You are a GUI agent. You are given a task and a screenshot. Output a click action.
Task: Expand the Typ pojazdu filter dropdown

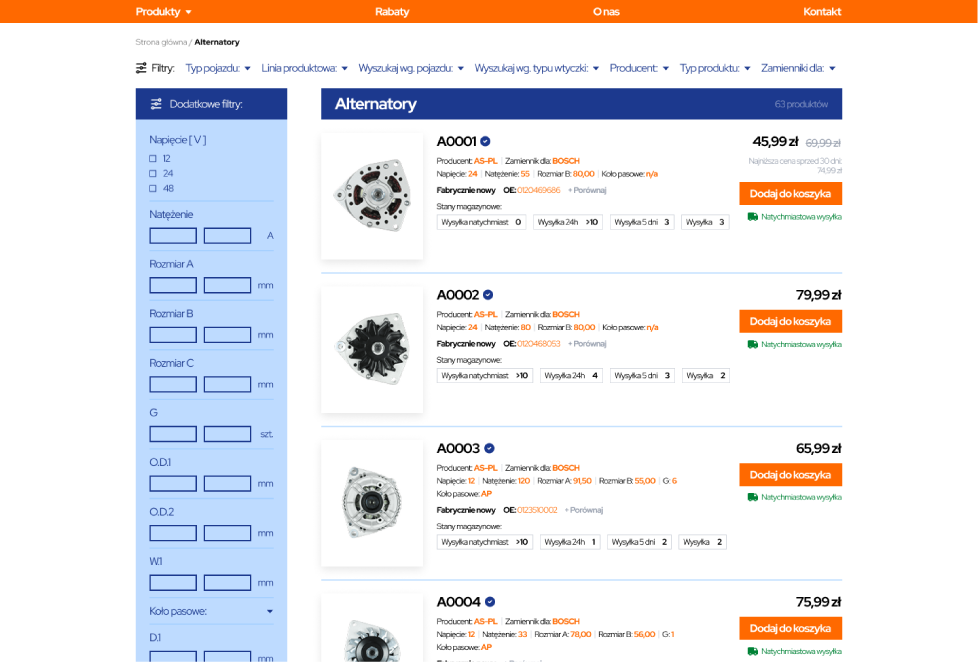point(218,68)
